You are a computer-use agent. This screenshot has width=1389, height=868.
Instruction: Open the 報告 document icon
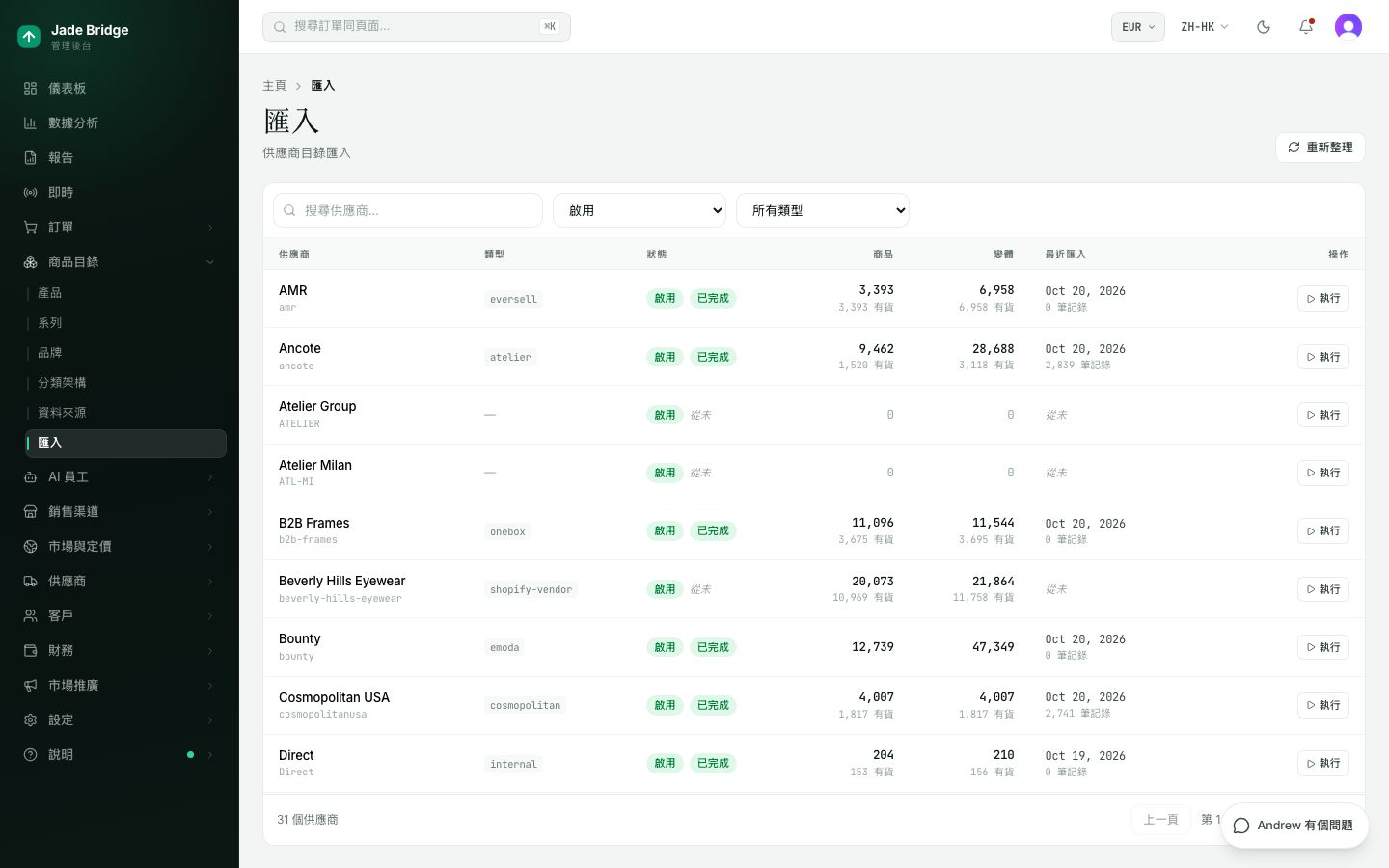pyautogui.click(x=30, y=157)
